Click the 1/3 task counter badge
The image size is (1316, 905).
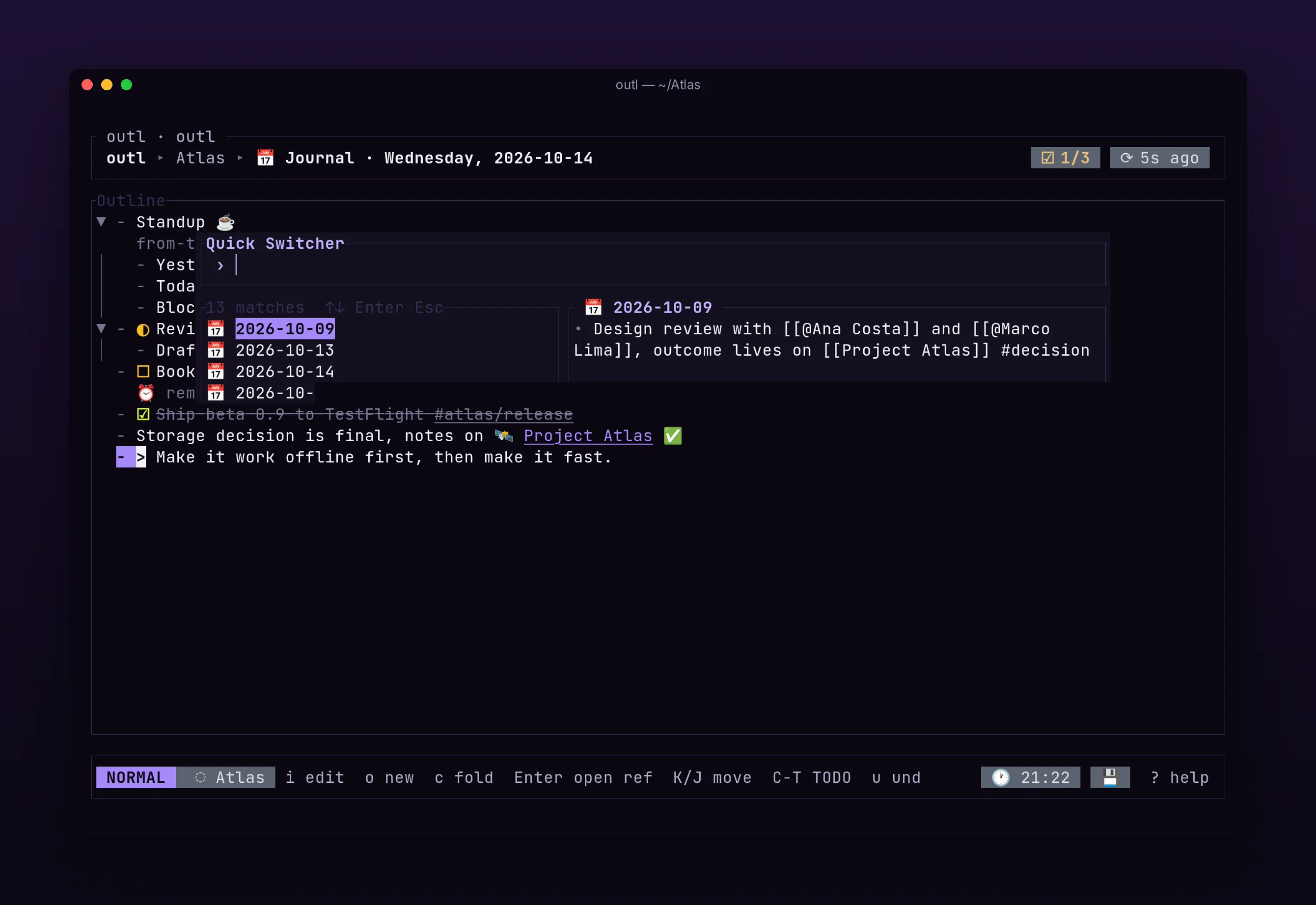pos(1065,158)
